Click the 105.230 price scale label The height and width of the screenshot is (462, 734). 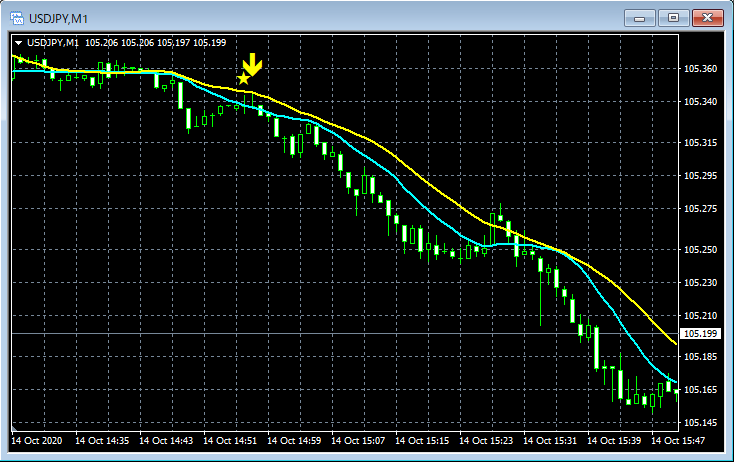point(700,283)
